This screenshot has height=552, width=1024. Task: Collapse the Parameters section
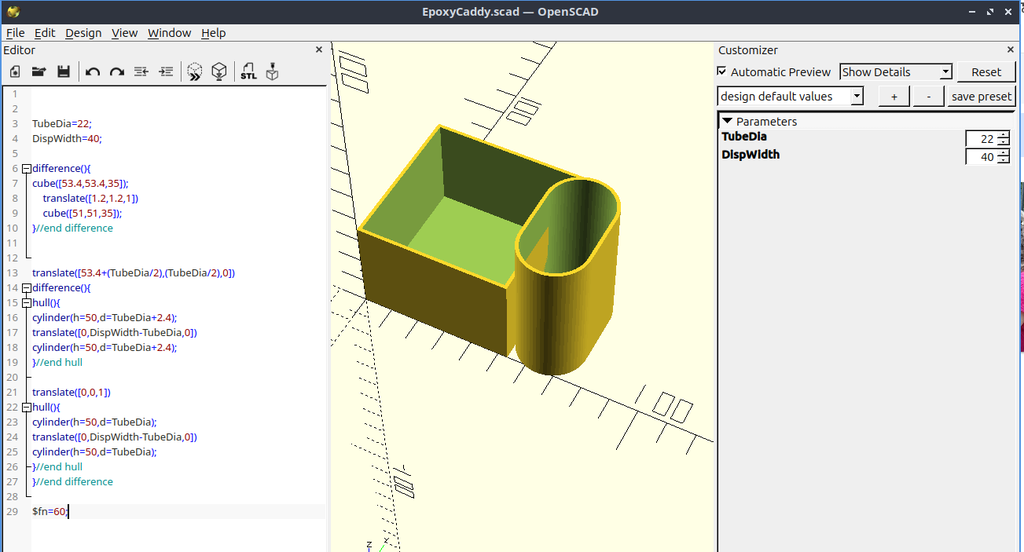tap(727, 122)
